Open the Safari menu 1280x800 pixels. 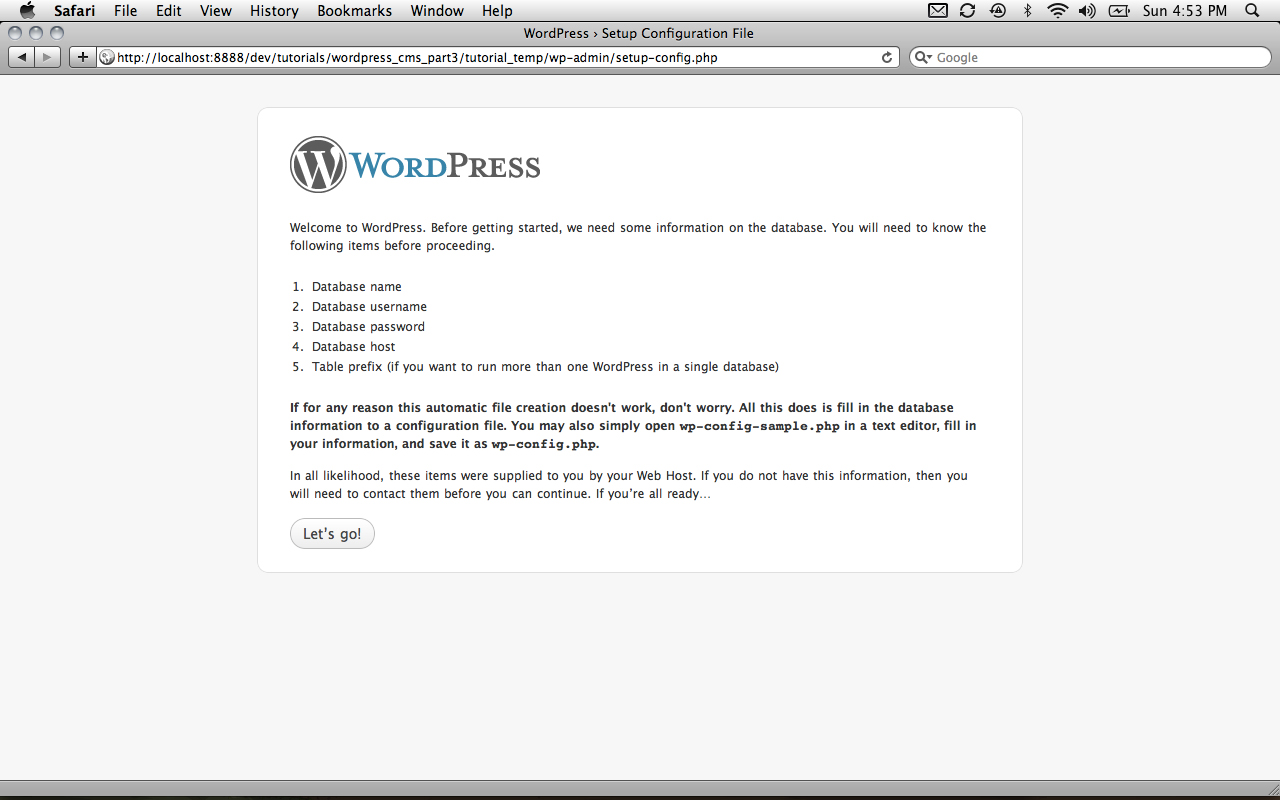point(74,11)
